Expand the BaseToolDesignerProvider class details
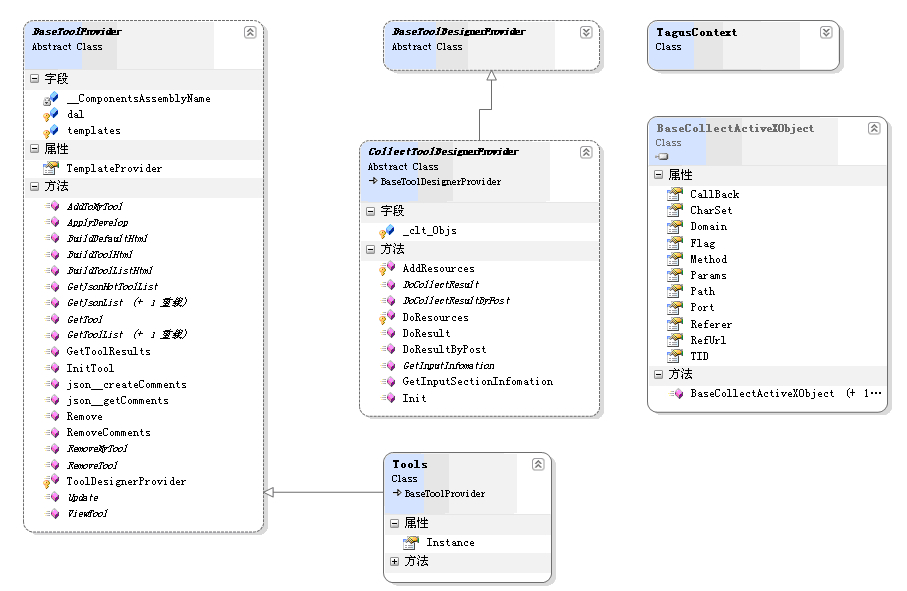The image size is (907, 591). point(586,33)
